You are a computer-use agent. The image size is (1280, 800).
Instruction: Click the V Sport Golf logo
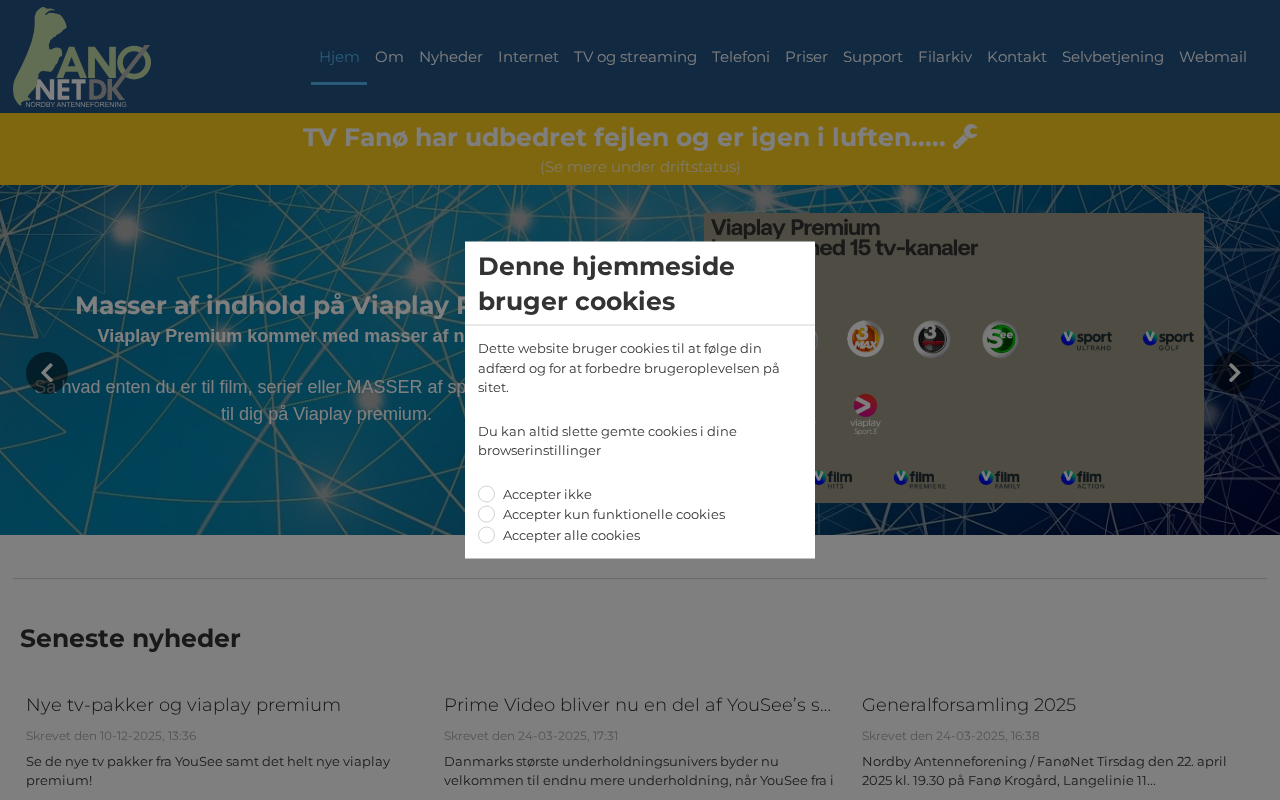(1168, 340)
